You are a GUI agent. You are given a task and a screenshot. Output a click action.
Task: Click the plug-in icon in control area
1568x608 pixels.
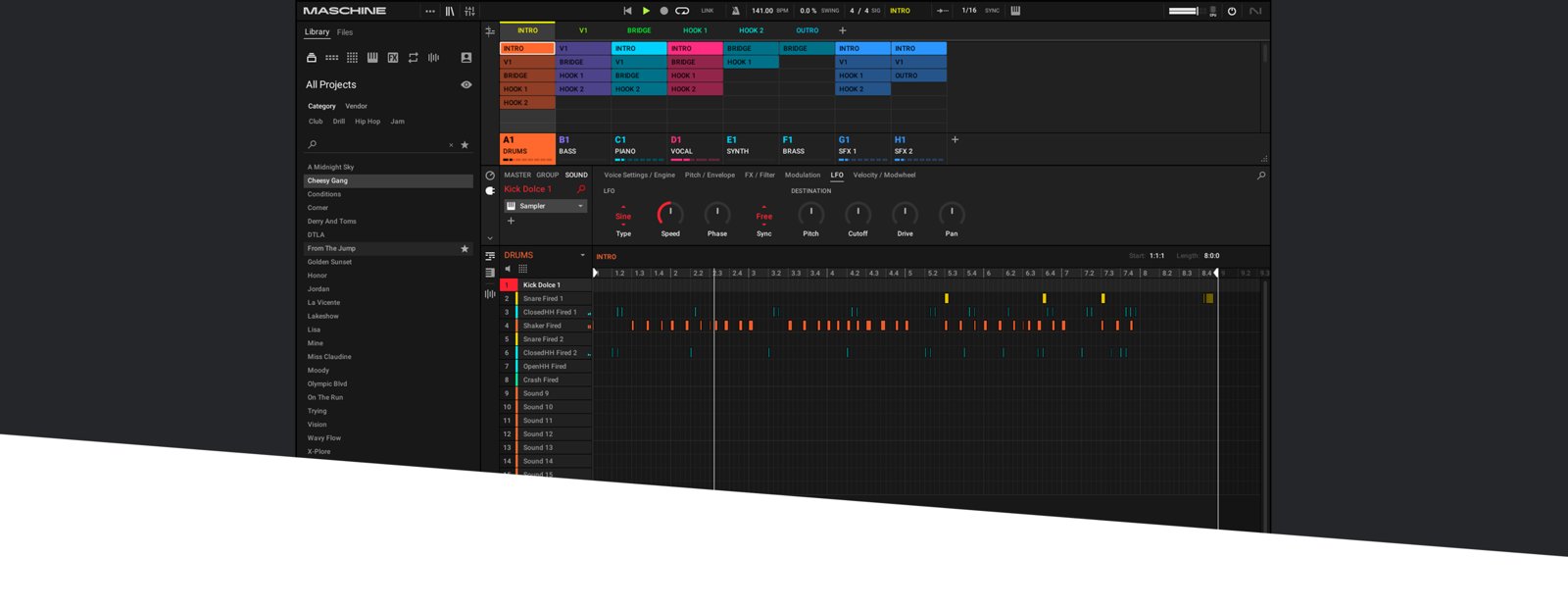[x=490, y=191]
